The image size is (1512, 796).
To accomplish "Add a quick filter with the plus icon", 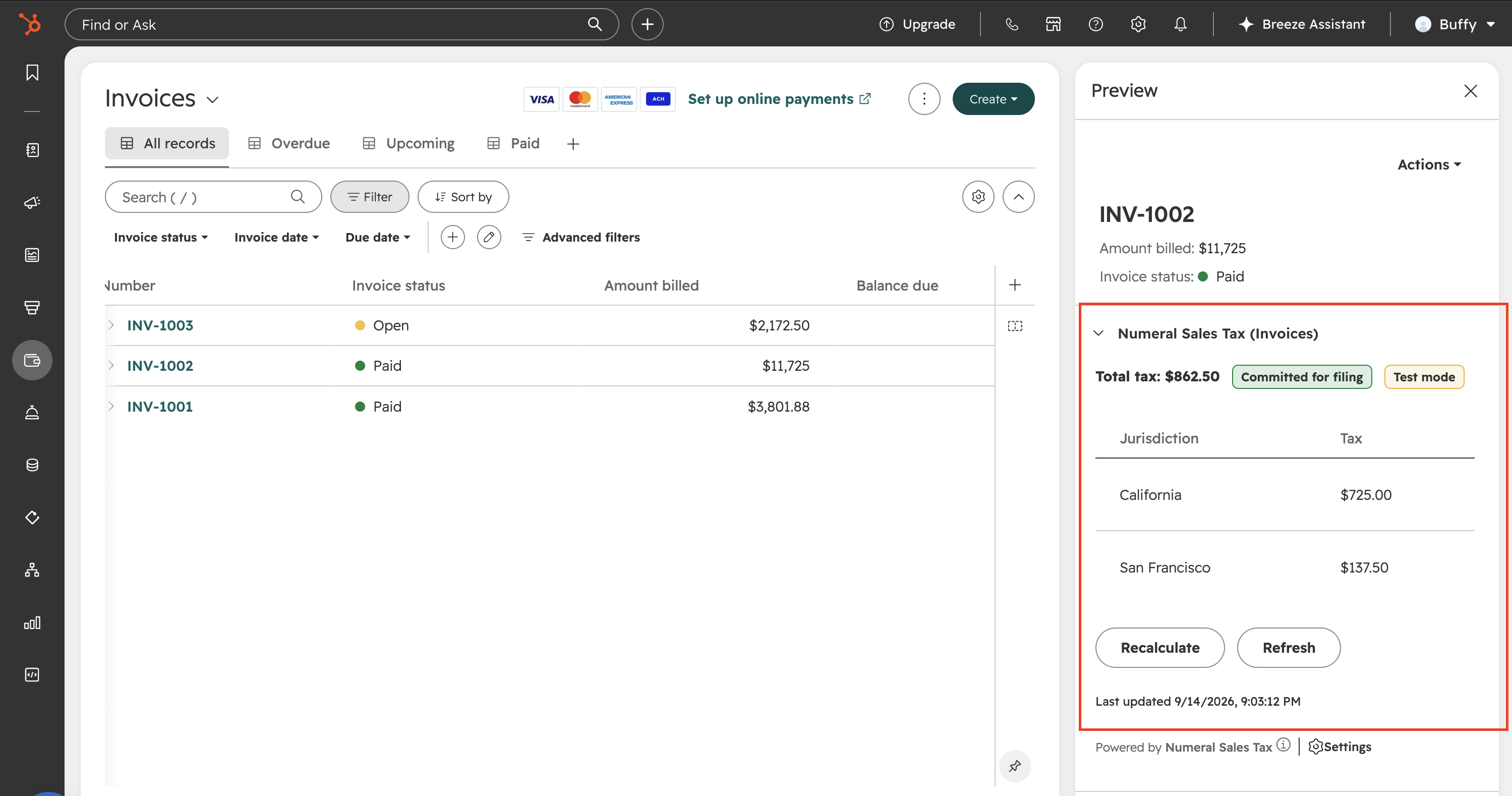I will (452, 237).
